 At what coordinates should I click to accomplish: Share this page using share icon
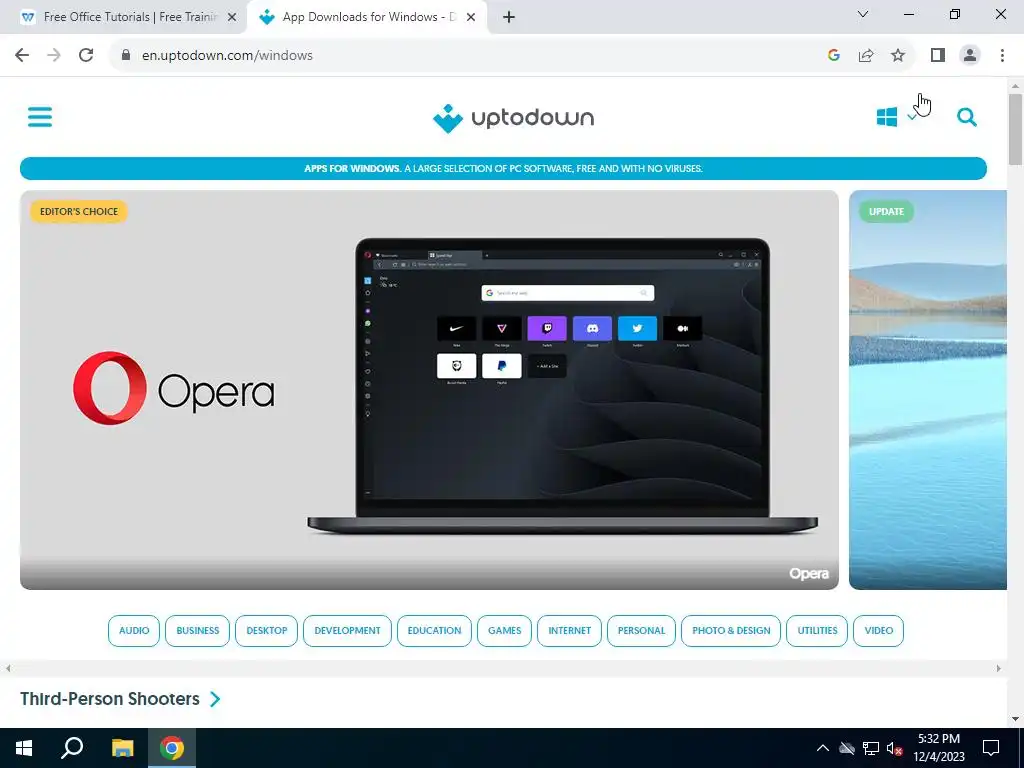pos(866,55)
